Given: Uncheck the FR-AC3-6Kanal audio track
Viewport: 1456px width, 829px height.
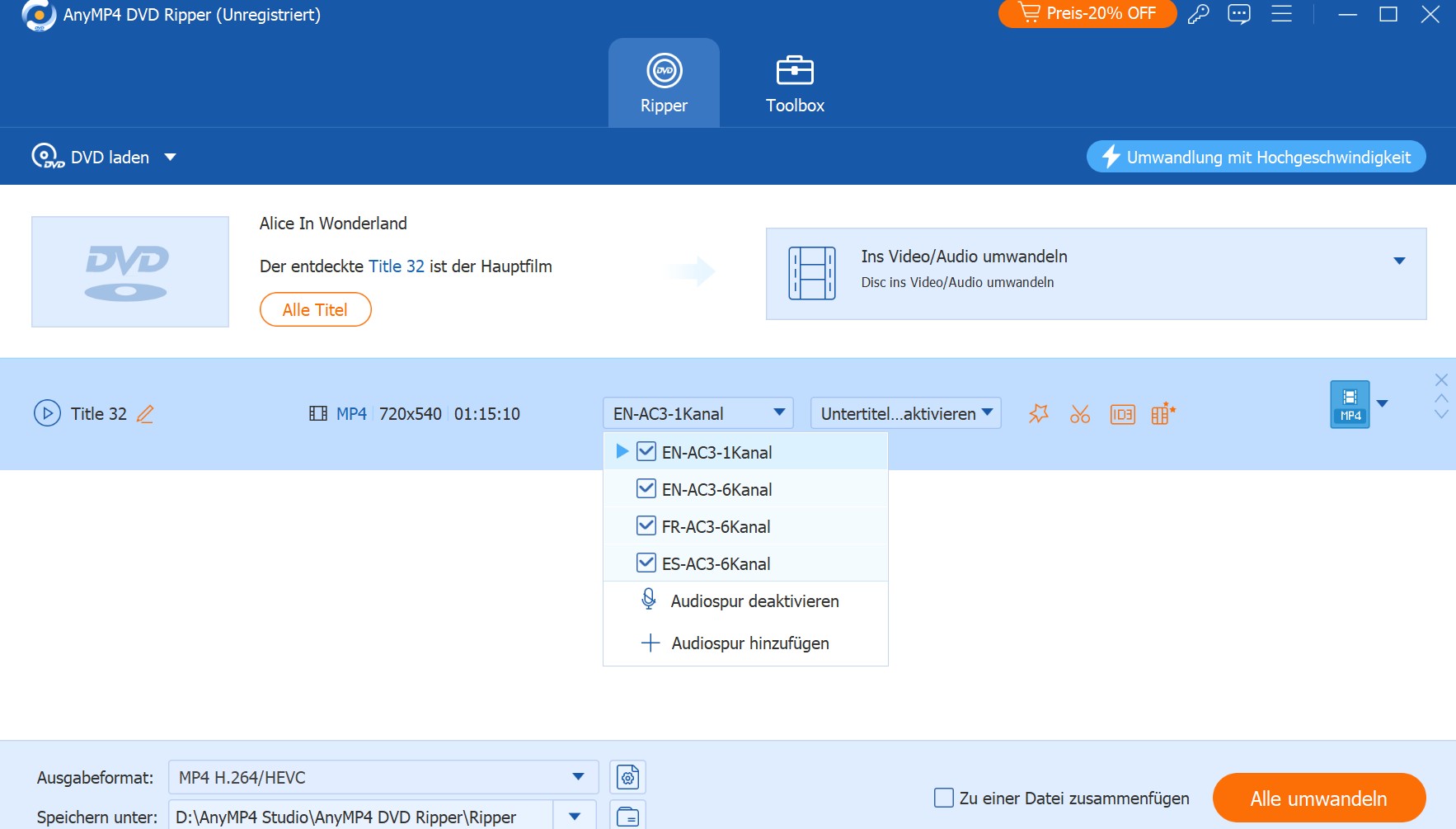Looking at the screenshot, I should click(x=646, y=525).
